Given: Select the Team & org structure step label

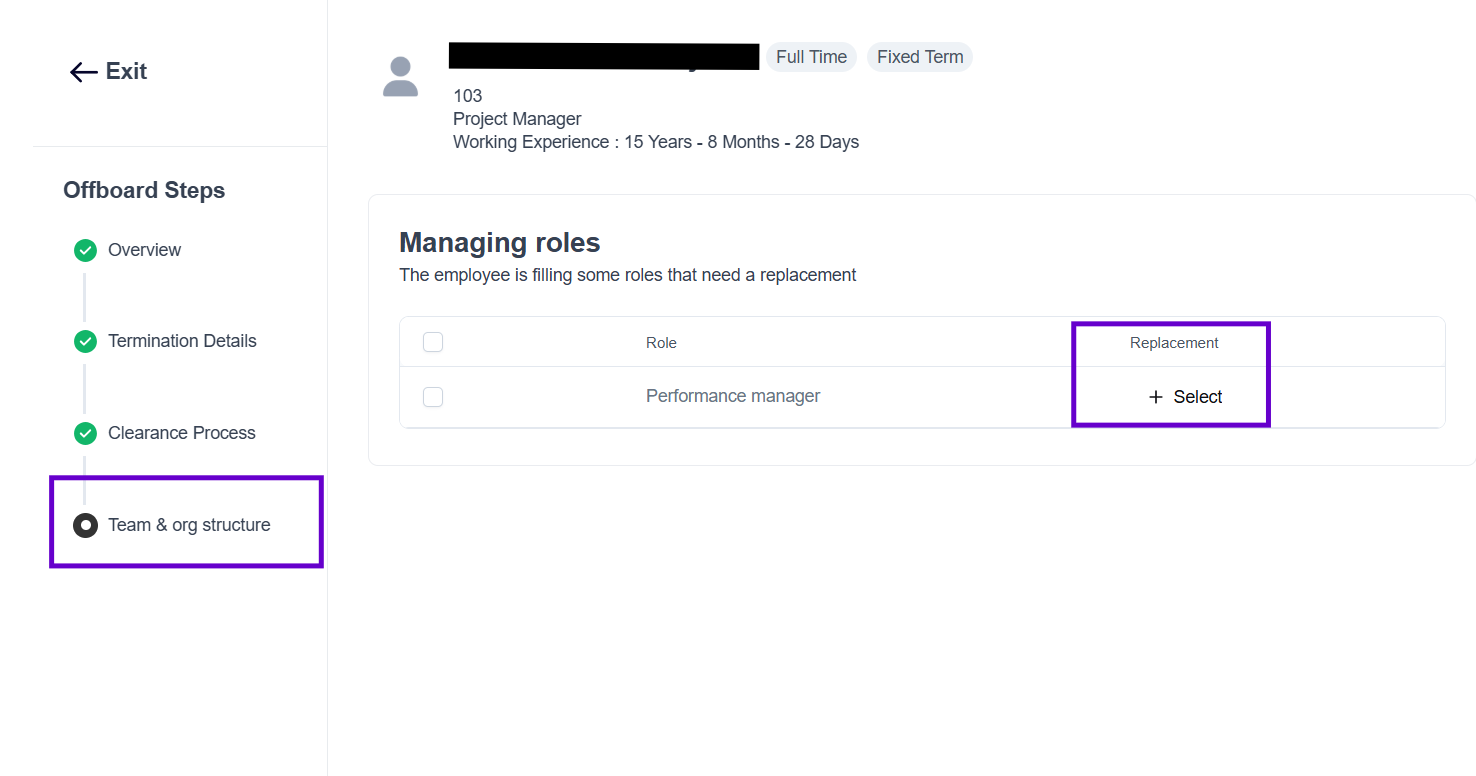Looking at the screenshot, I should (x=189, y=525).
